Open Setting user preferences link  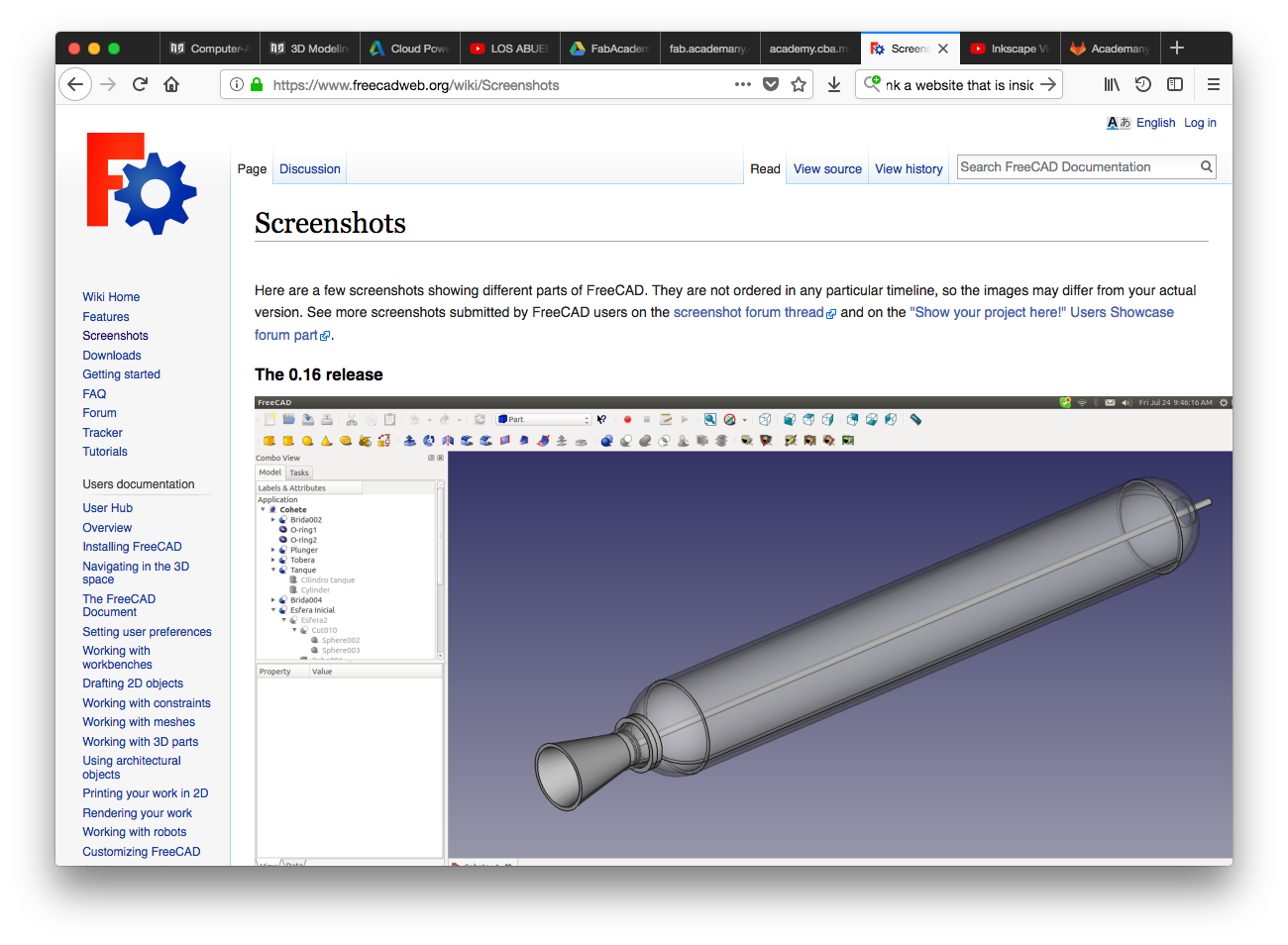click(147, 632)
